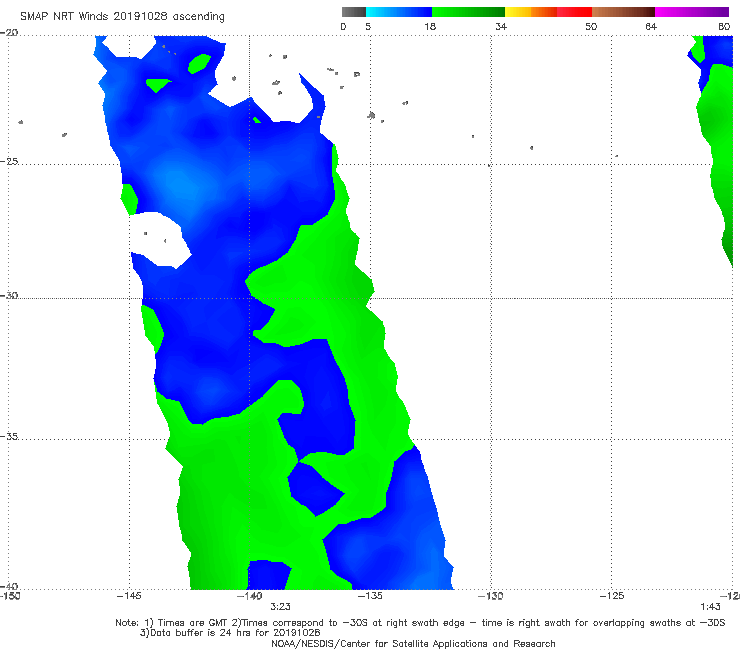The width and height of the screenshot is (740, 650).
Task: Click the color scale label '50'
Action: click(591, 26)
